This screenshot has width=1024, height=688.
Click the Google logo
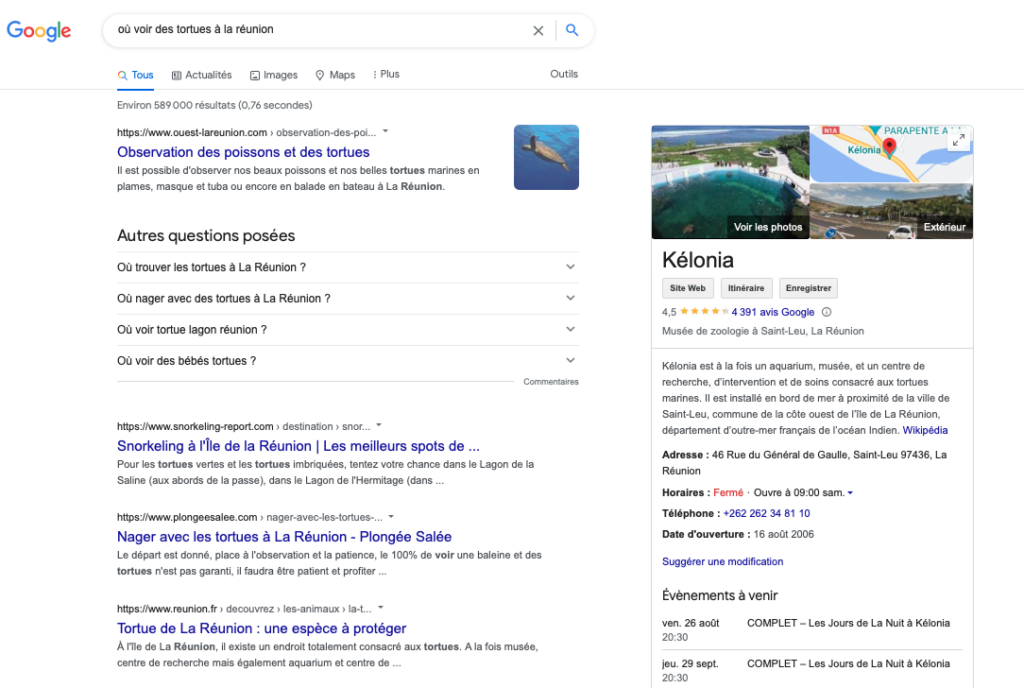tap(39, 30)
